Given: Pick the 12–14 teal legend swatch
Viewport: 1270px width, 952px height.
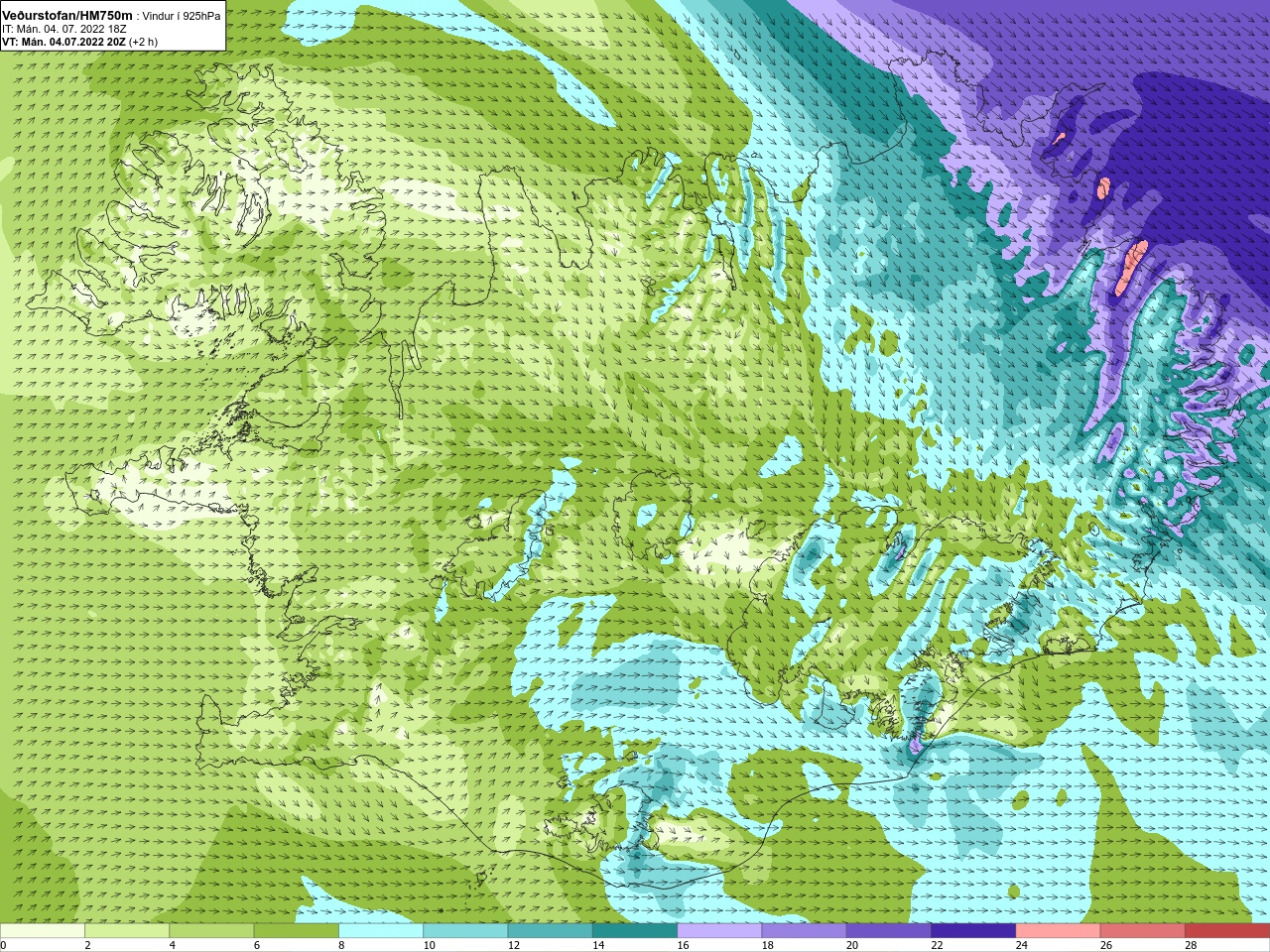Looking at the screenshot, I should (551, 930).
